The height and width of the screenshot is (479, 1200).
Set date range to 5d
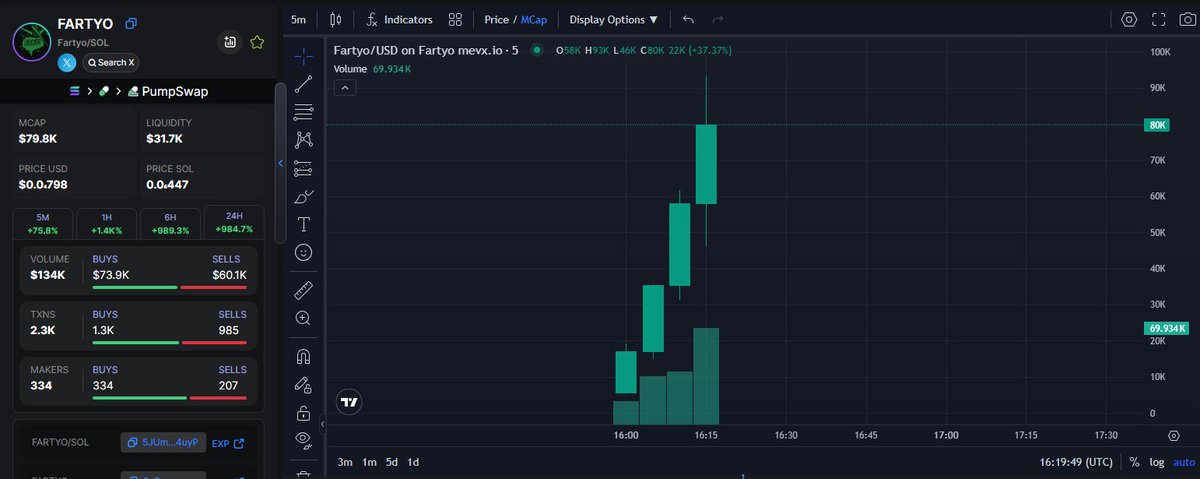(391, 462)
